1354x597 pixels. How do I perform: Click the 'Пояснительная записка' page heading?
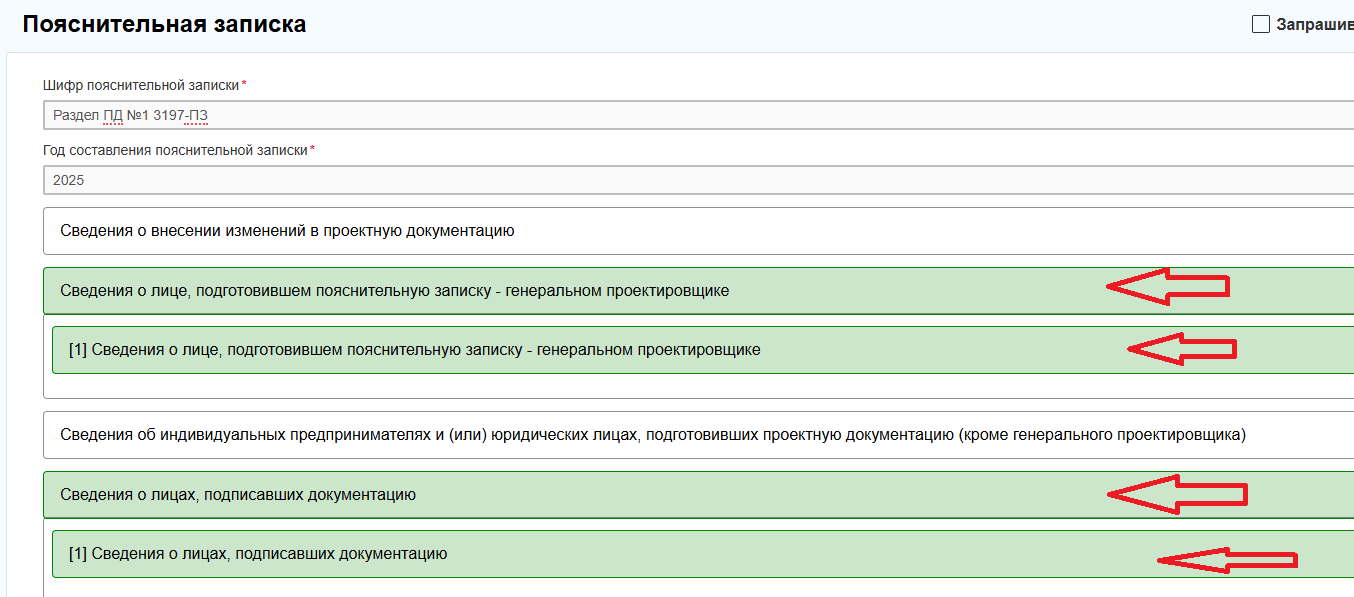point(164,25)
